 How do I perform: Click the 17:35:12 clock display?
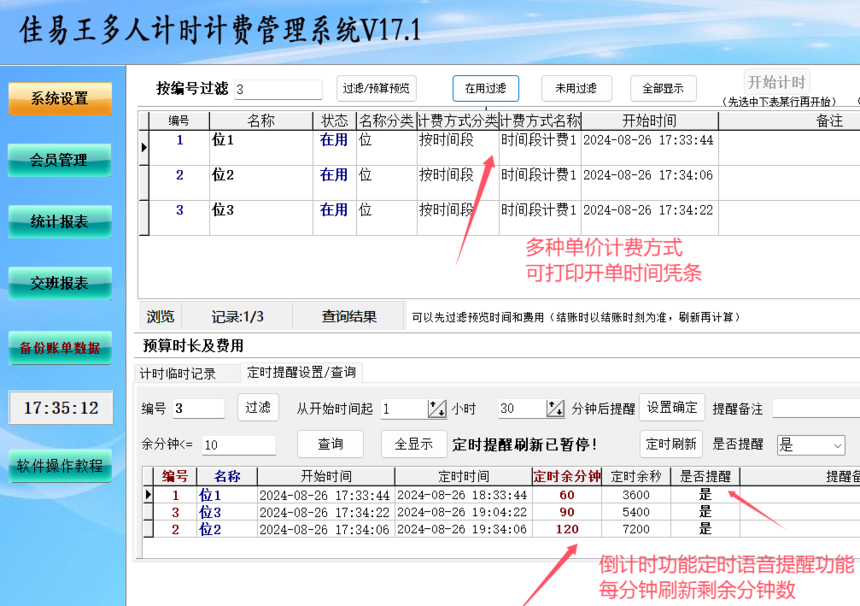[61, 407]
